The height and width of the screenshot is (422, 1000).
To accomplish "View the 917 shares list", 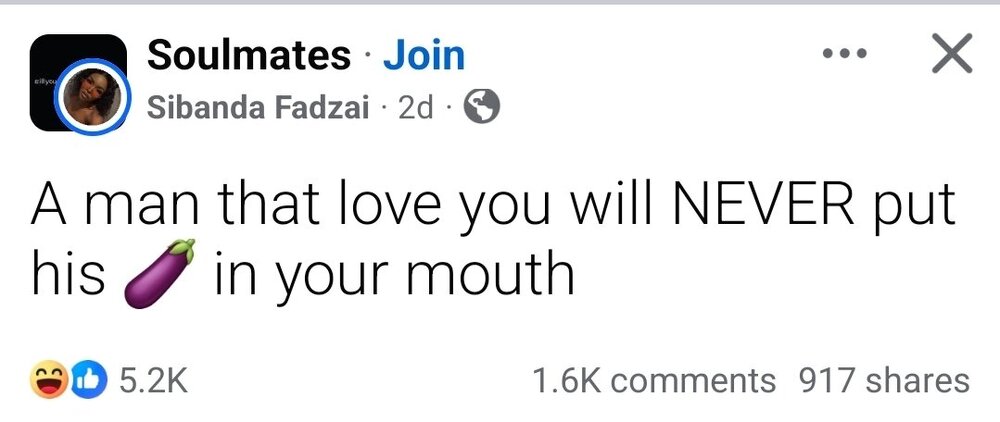I will 883,381.
